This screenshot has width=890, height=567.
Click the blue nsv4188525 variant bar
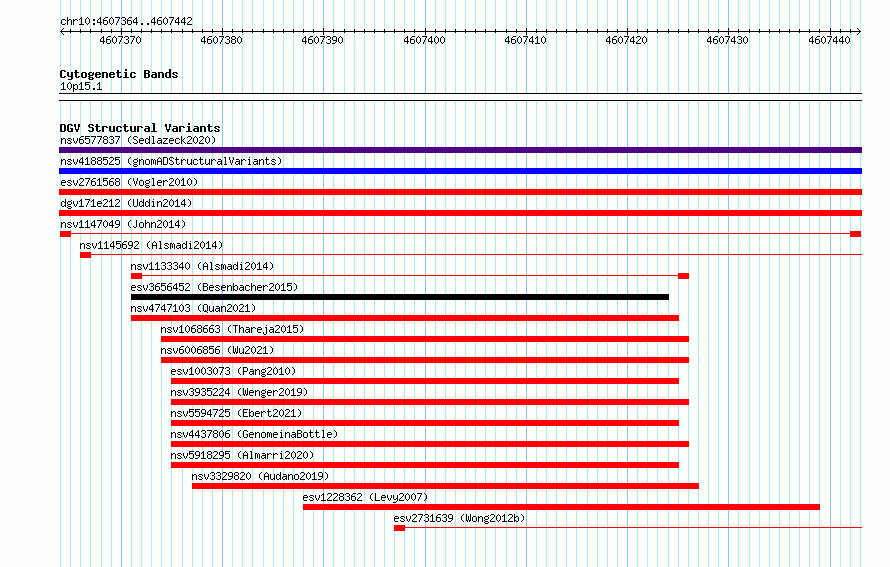coord(460,171)
